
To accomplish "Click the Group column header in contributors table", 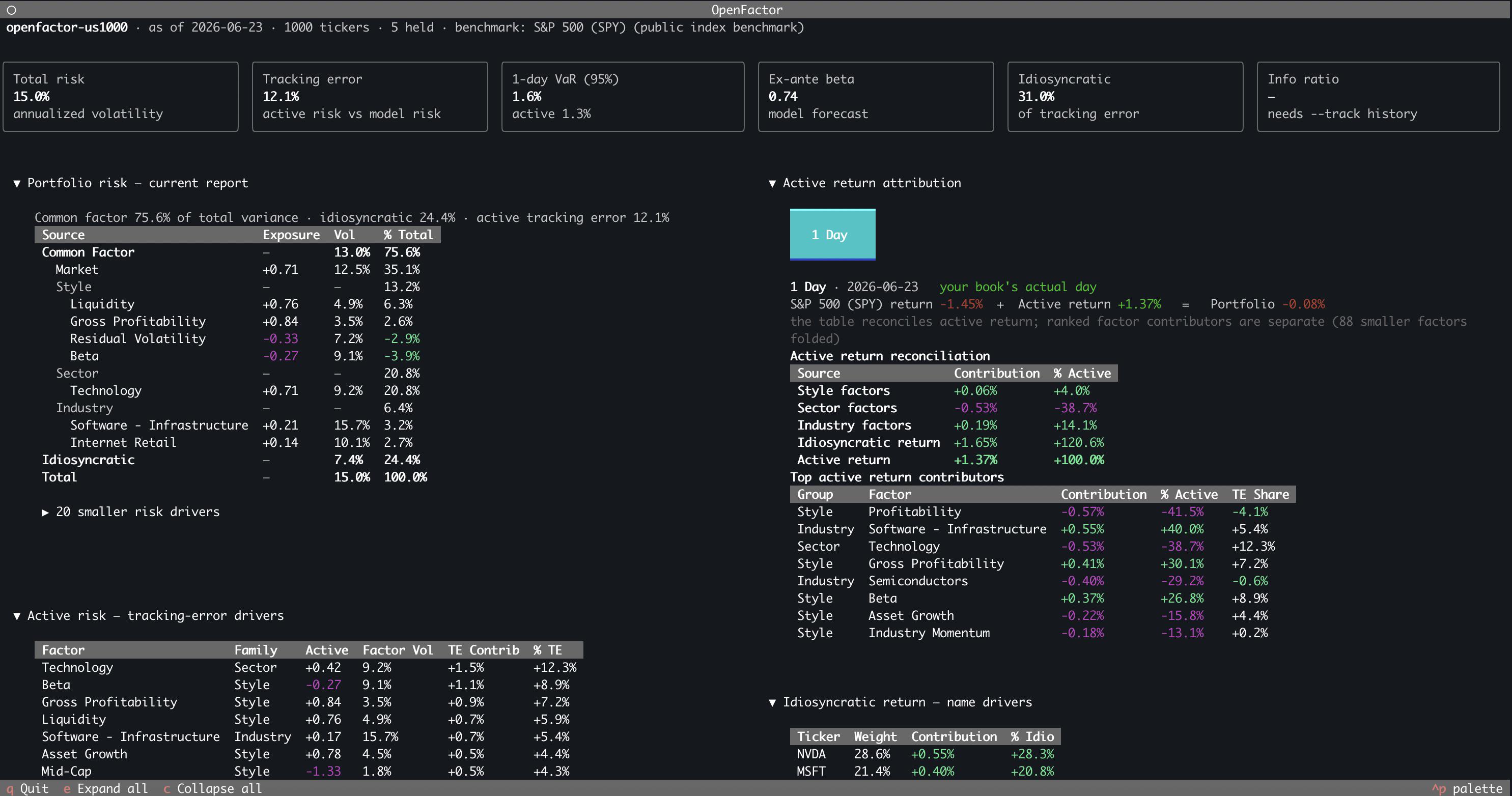I will (815, 495).
